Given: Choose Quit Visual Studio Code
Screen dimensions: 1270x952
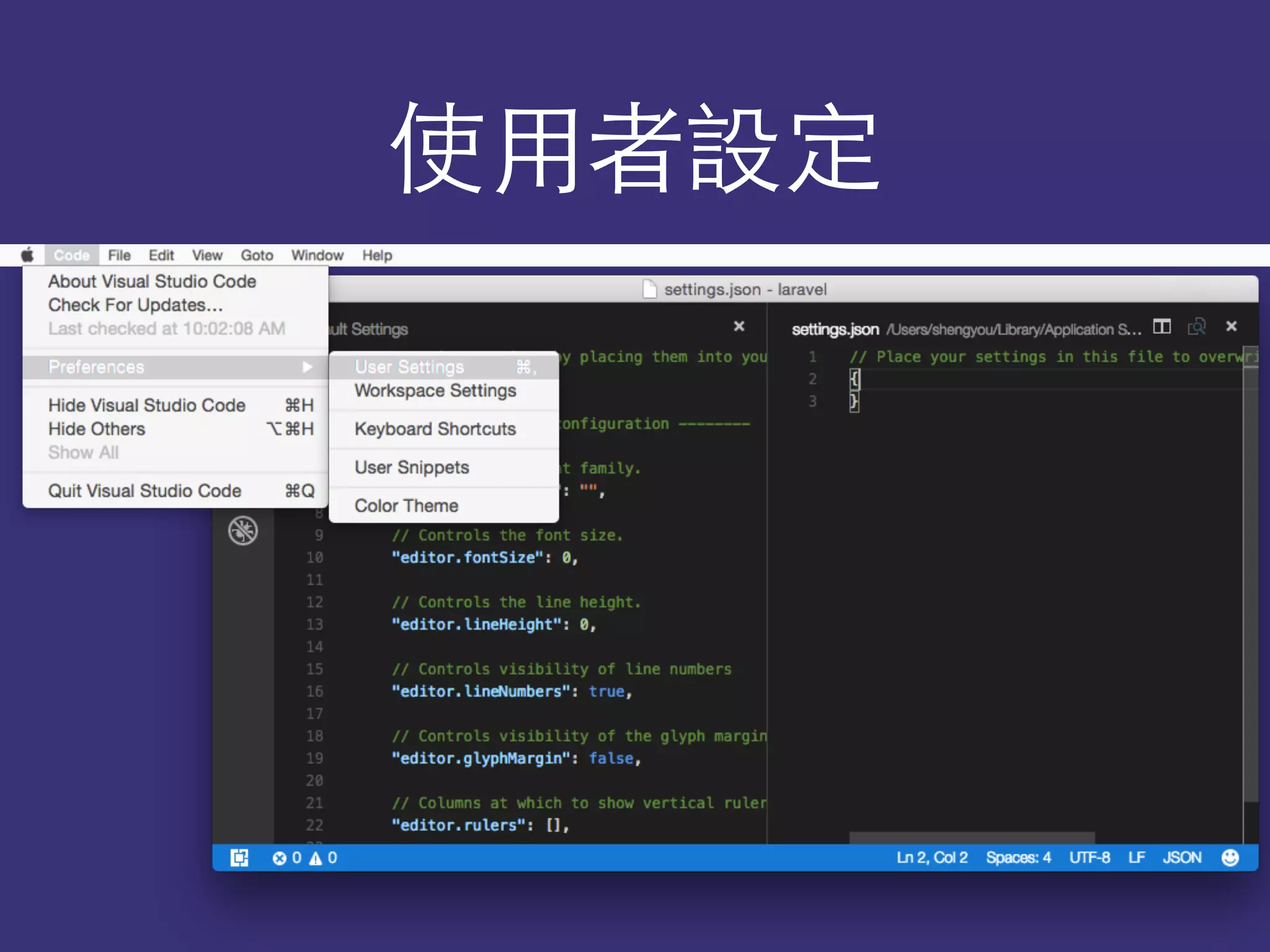Looking at the screenshot, I should tap(175, 491).
